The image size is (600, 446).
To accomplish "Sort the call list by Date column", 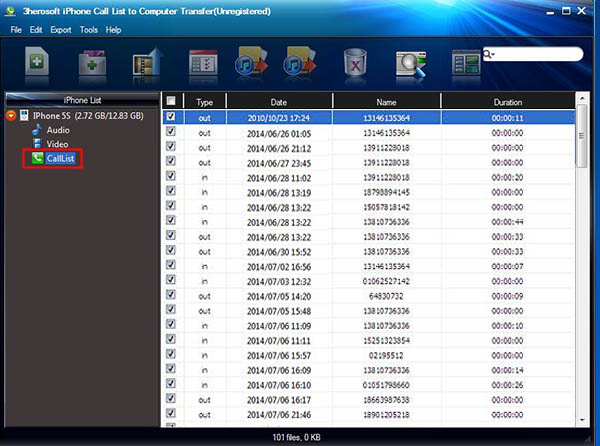I will point(278,101).
